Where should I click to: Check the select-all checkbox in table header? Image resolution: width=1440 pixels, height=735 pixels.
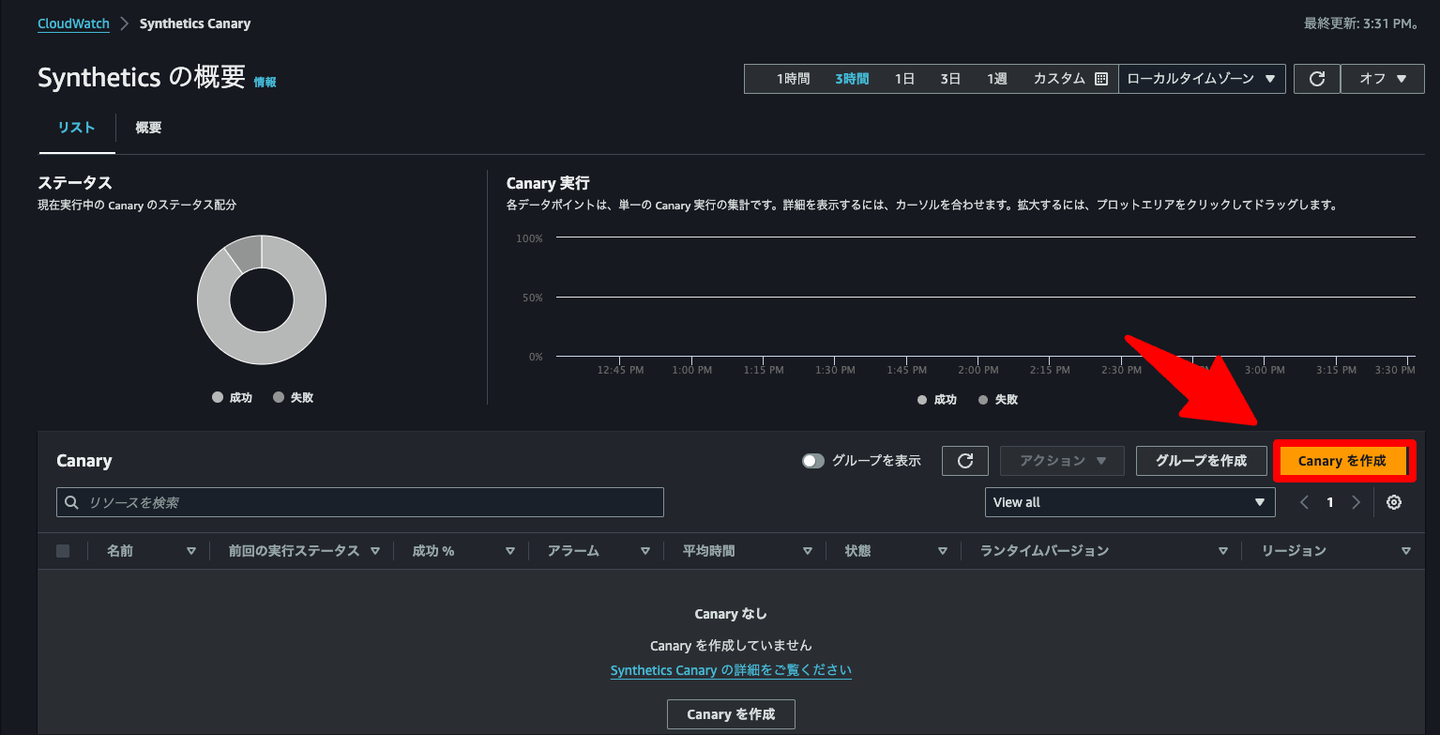click(63, 551)
